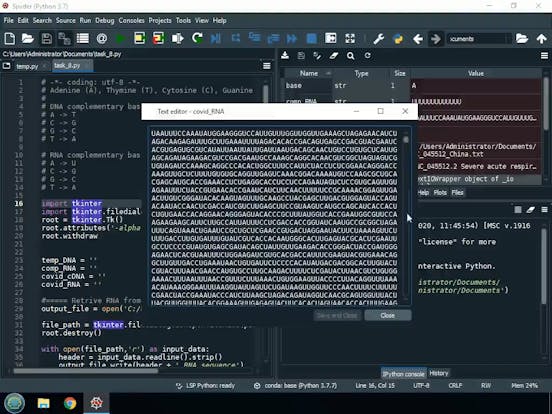Click the covid_RNA text editor vertical scrollbar
Image resolution: width=552 pixels, height=414 pixels.
[406, 215]
